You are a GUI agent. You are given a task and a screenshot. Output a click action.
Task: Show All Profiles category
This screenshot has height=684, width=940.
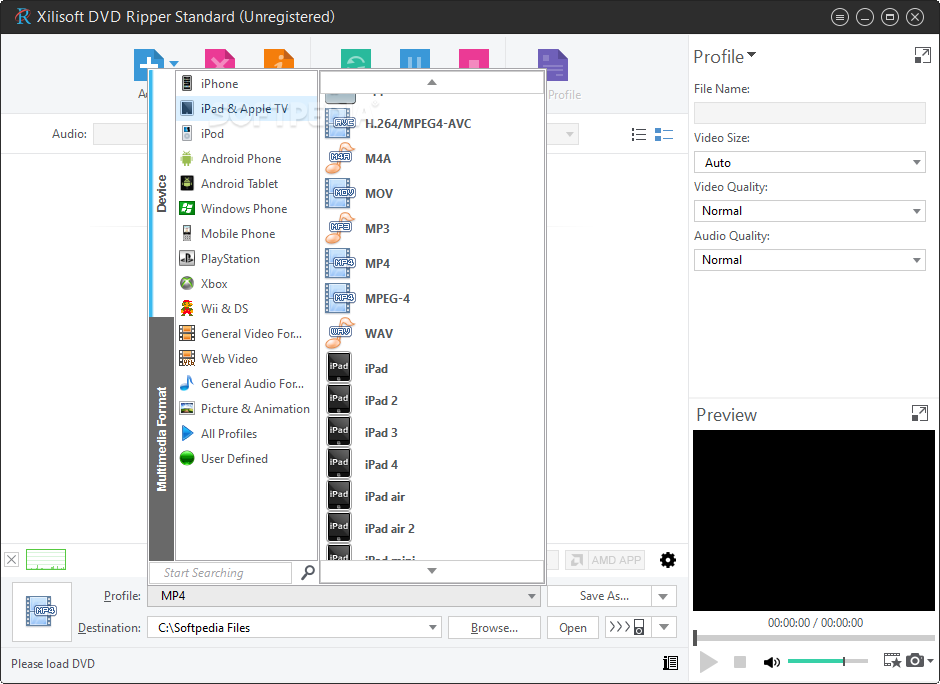pyautogui.click(x=246, y=434)
